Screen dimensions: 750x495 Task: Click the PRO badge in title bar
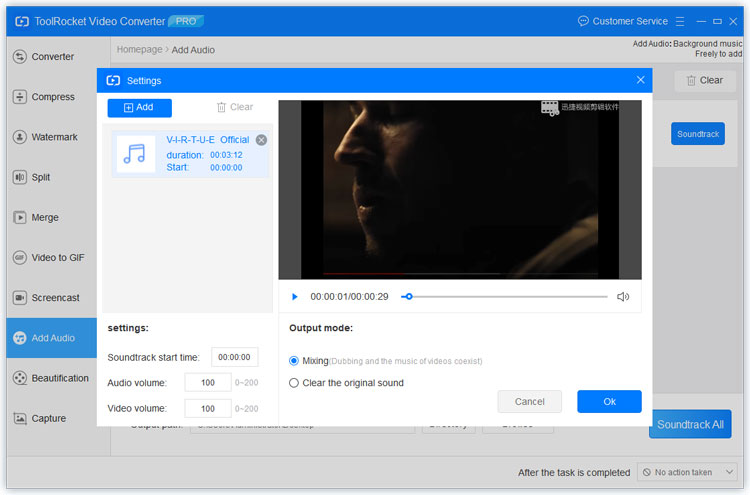(x=186, y=21)
